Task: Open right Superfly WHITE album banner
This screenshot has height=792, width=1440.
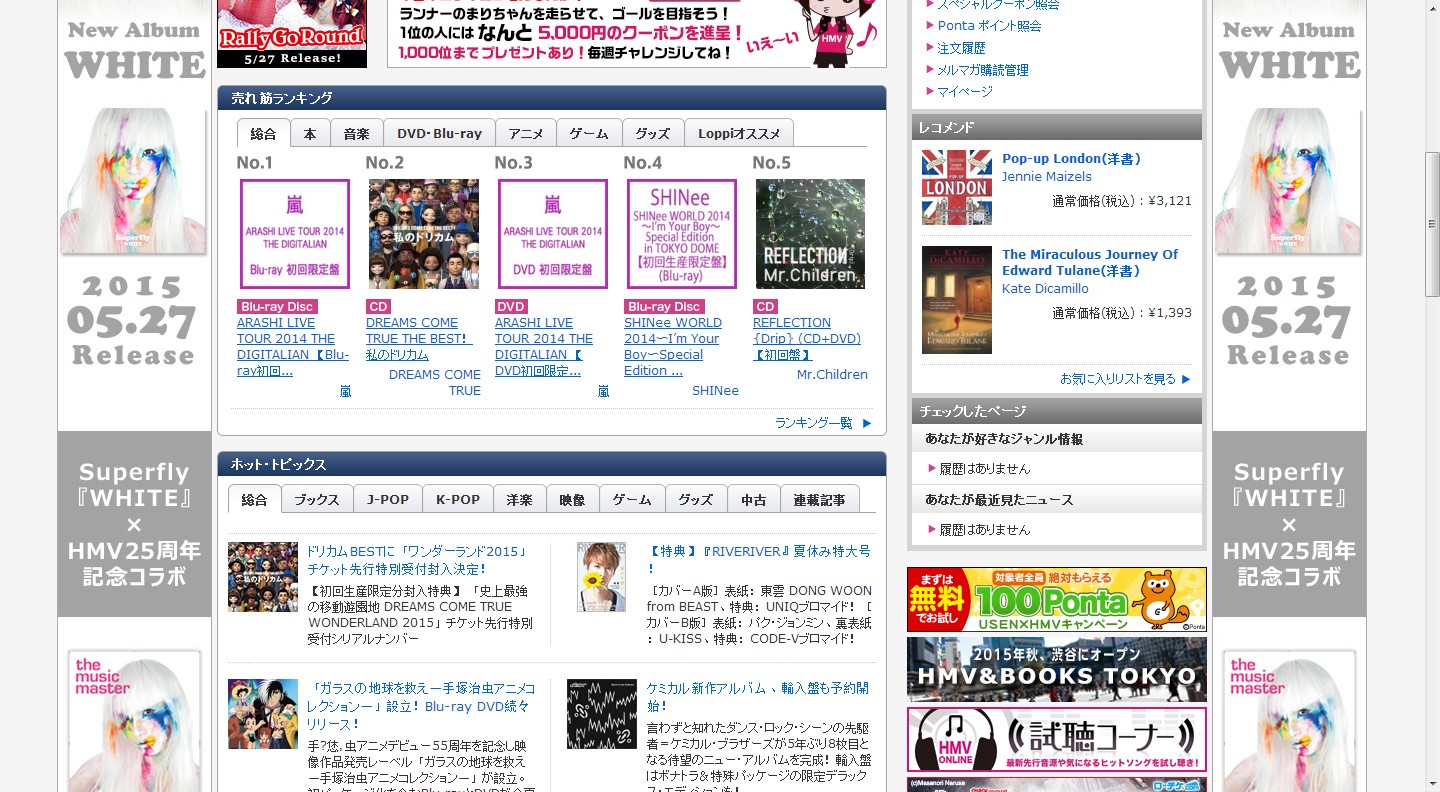Action: point(1289,396)
